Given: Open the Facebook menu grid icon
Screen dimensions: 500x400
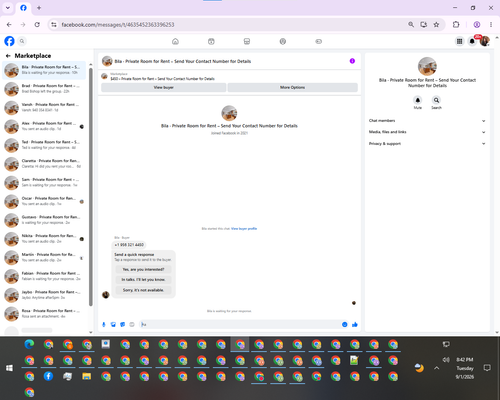Looking at the screenshot, I should point(460,41).
